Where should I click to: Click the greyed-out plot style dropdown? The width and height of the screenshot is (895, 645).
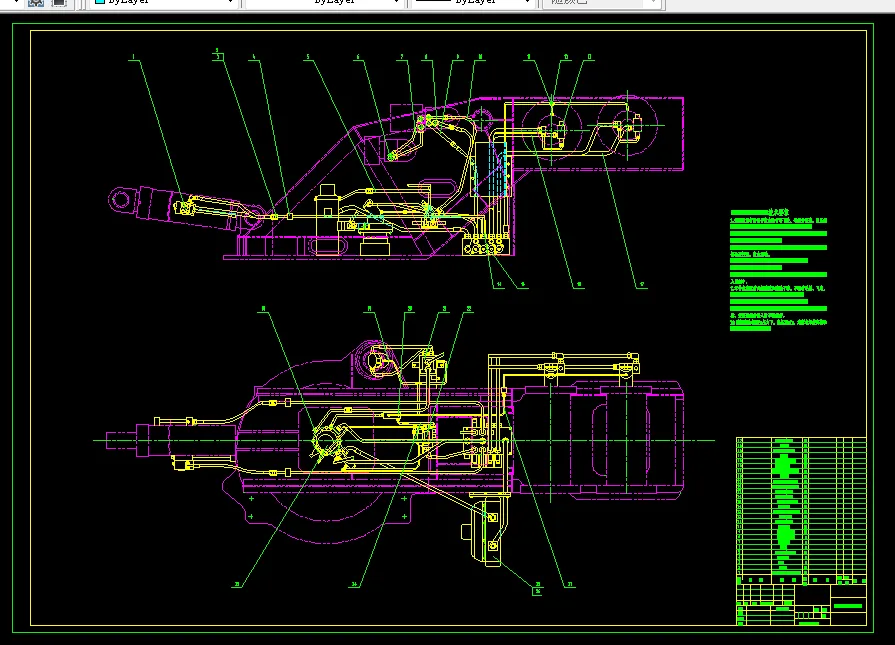tap(600, 3)
